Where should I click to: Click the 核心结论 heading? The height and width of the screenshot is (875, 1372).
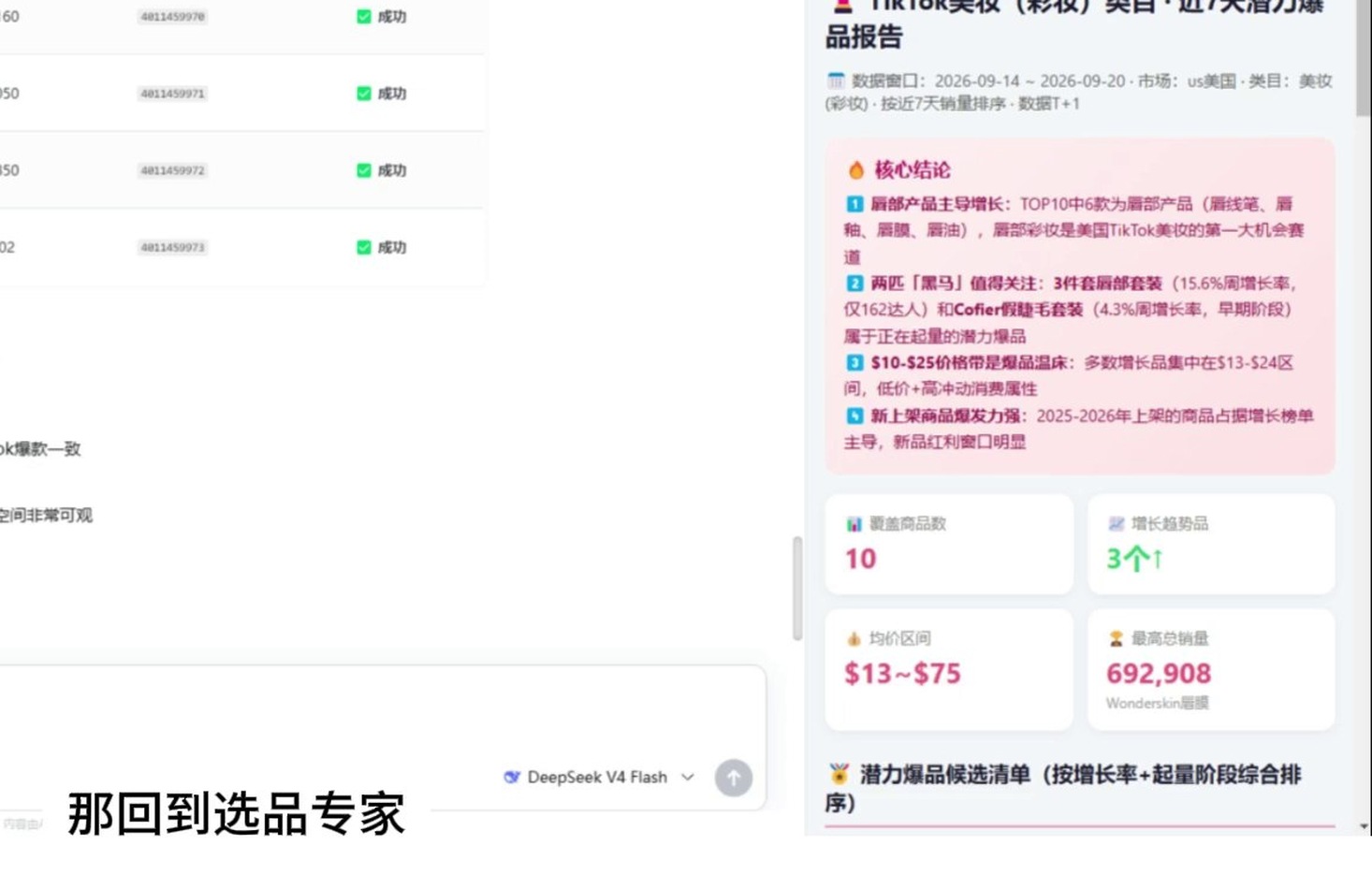tap(912, 170)
